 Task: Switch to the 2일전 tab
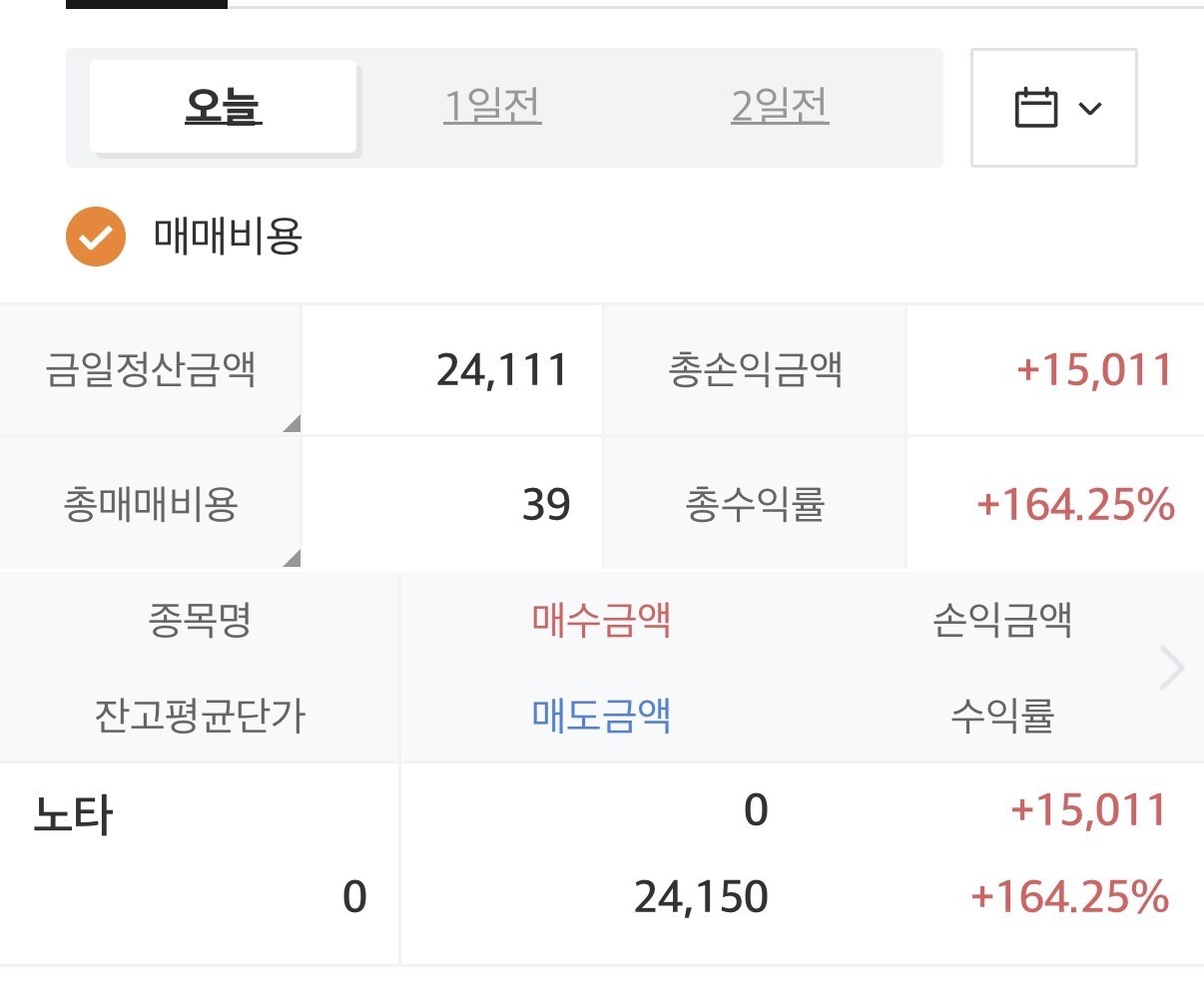[780, 106]
